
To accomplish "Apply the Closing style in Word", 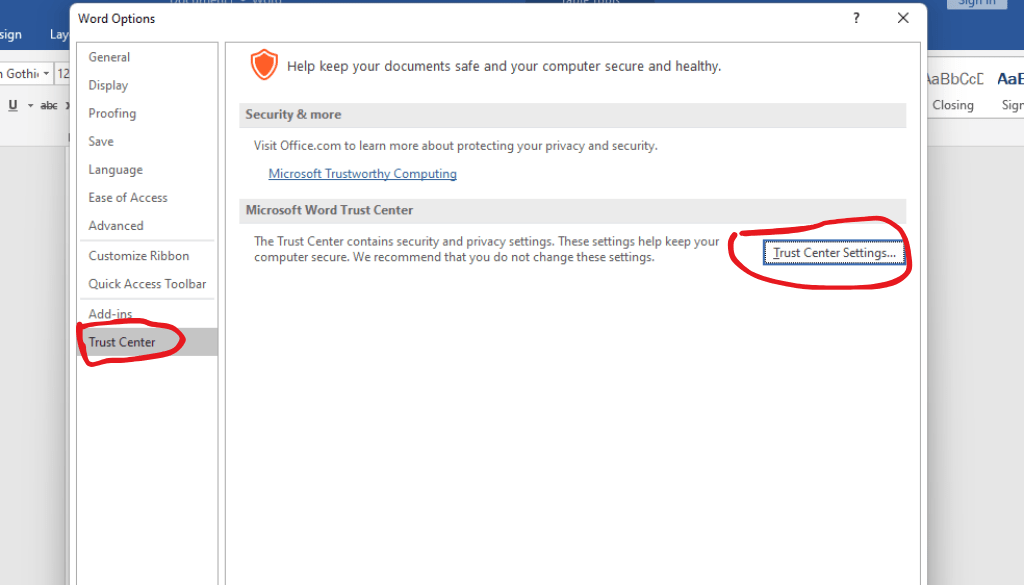I will (x=953, y=90).
